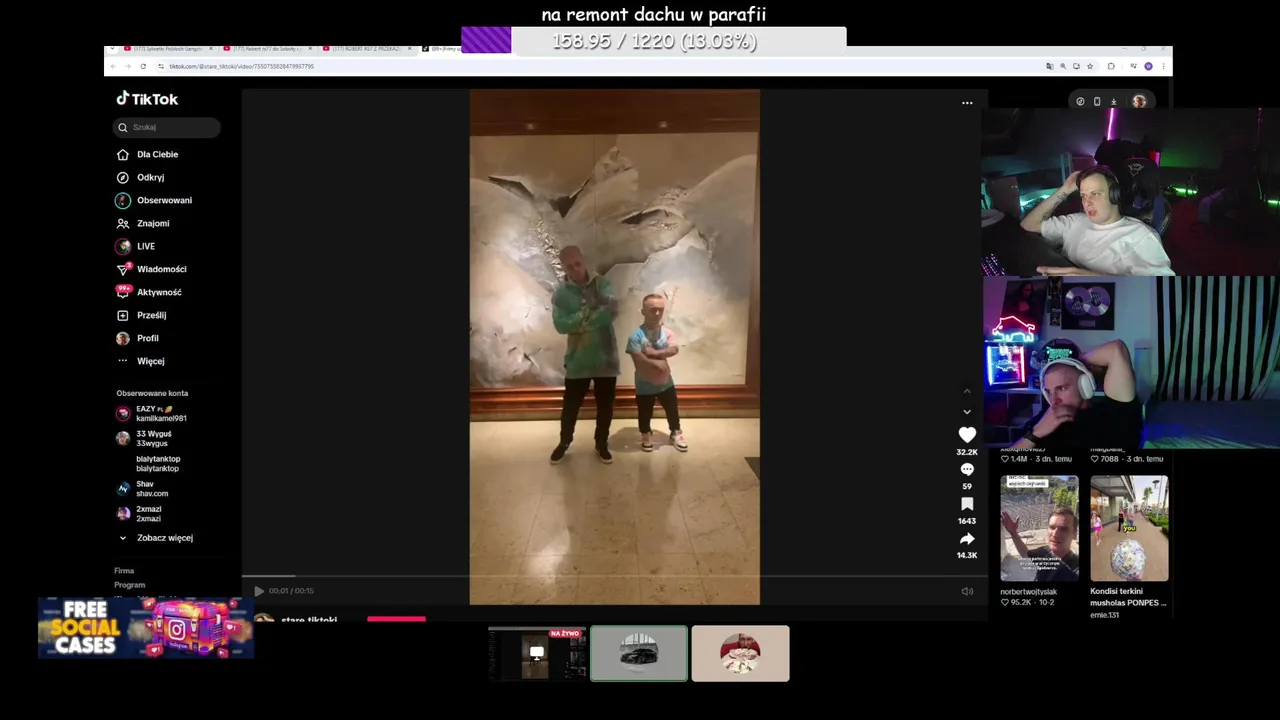The image size is (1280, 720).
Task: Like the video with heart icon
Action: coord(967,435)
